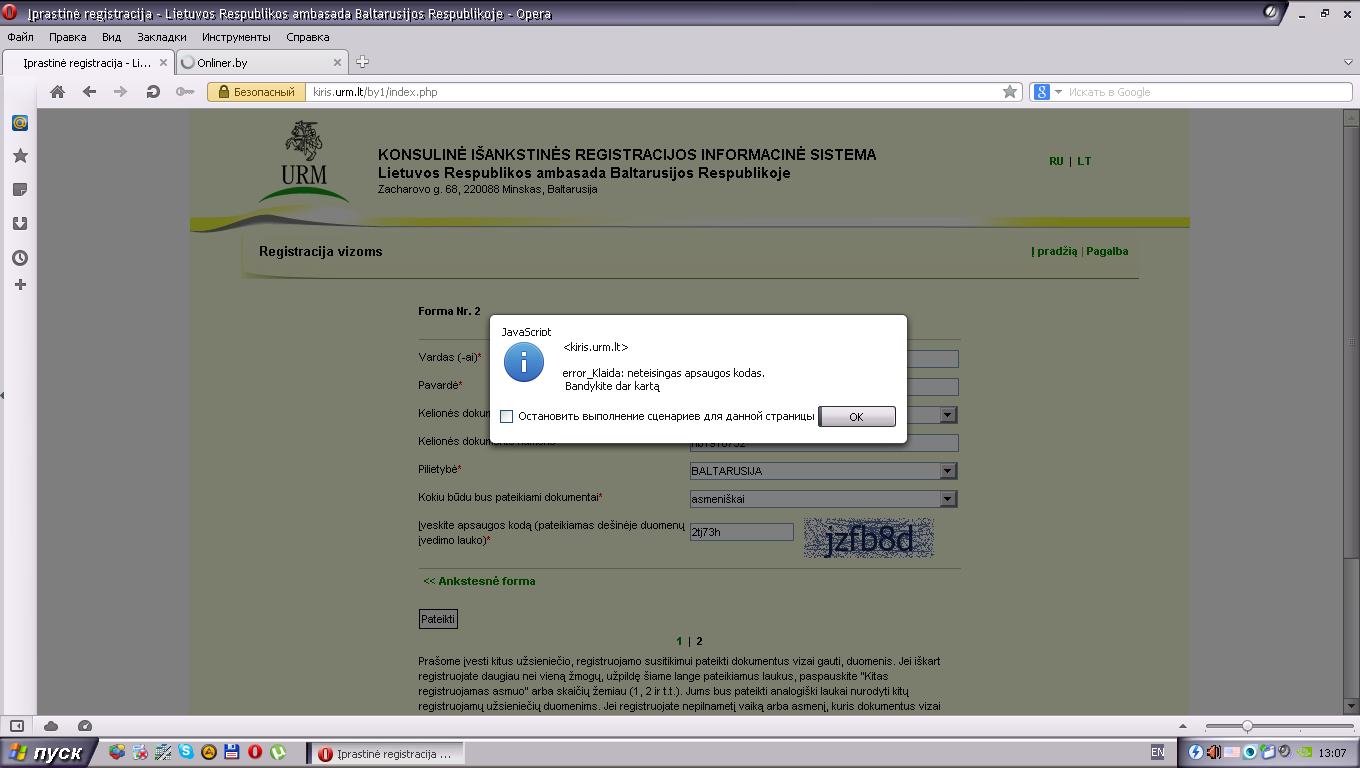Click the floppy disk quick launch icon
Viewport: 1360px width, 768px height.
232,752
